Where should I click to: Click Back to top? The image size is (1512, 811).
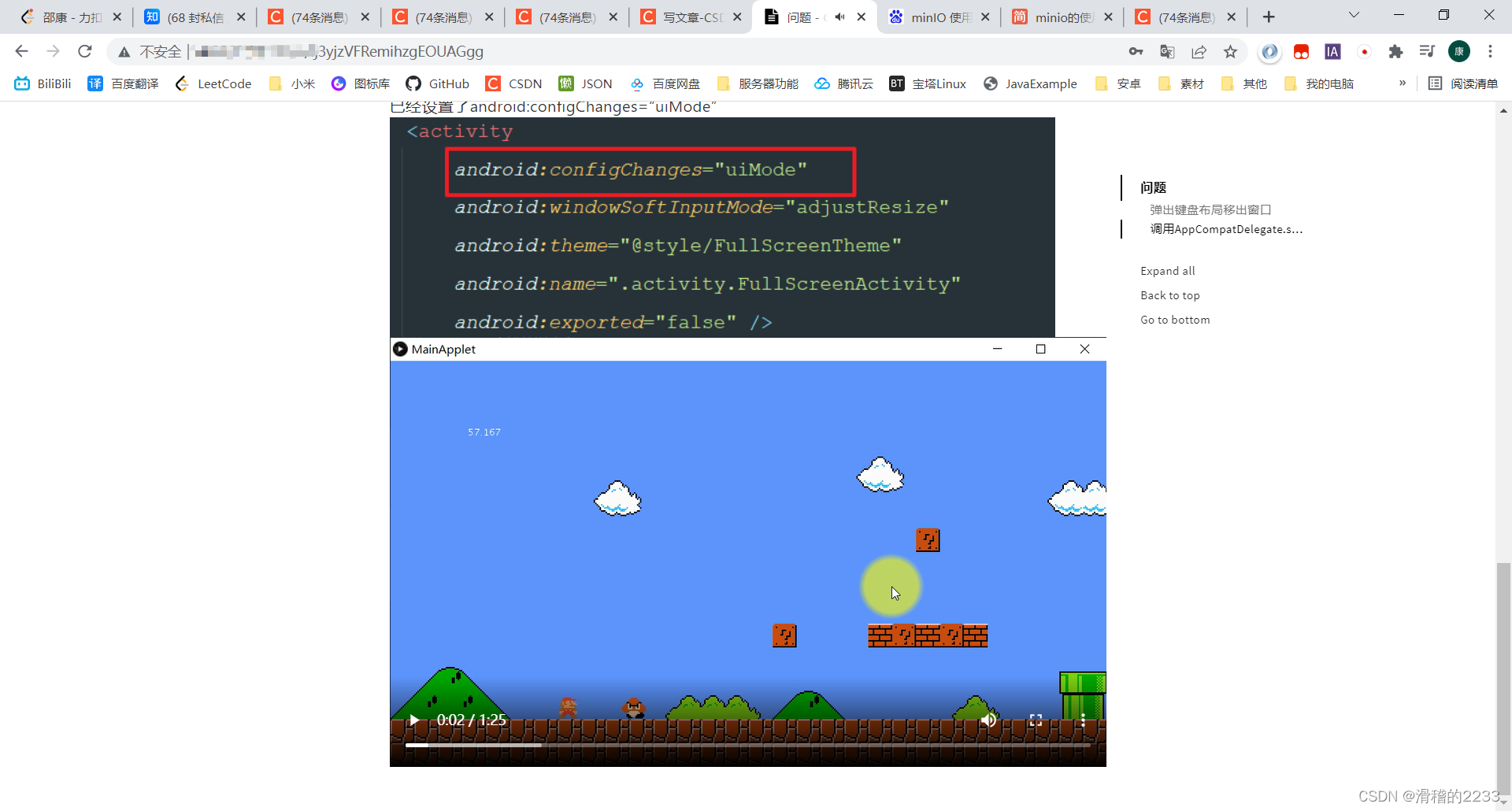pyautogui.click(x=1169, y=295)
